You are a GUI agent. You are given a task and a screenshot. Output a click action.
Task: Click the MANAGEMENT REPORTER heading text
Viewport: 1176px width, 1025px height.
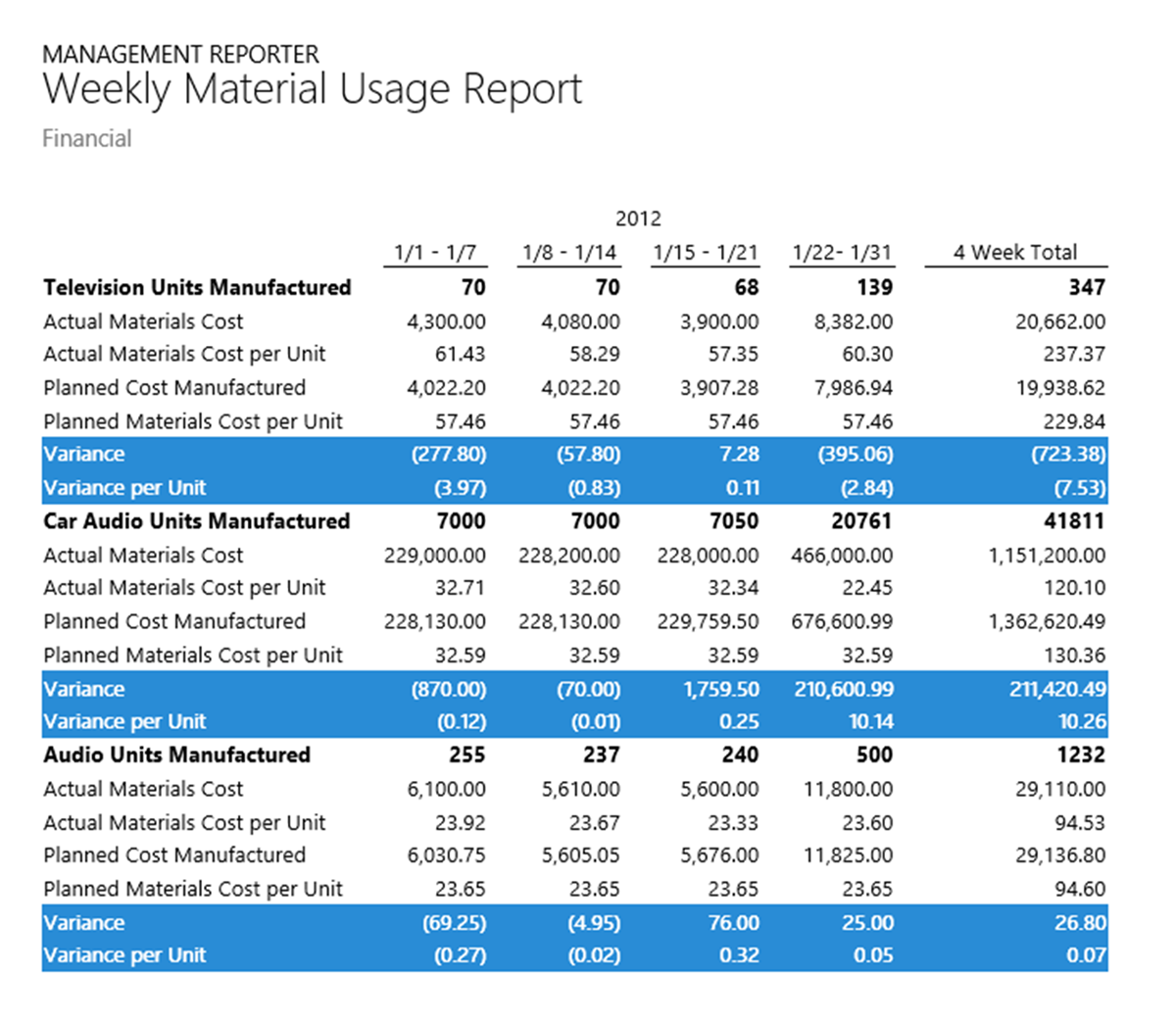coord(180,54)
